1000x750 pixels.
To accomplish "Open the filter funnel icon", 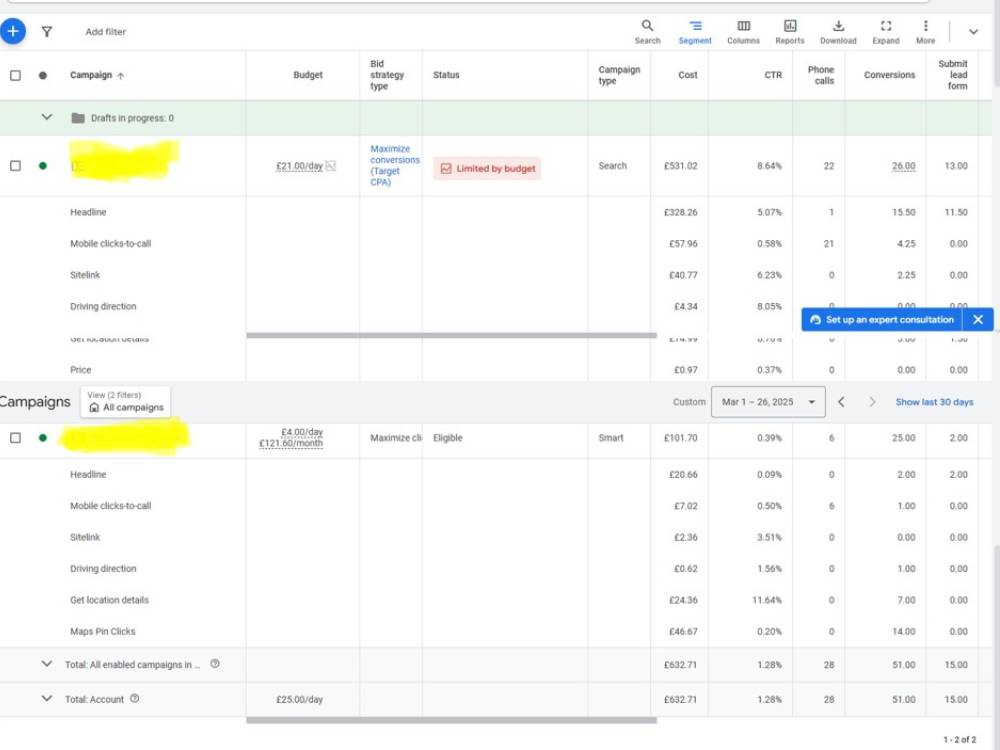I will [x=47, y=32].
